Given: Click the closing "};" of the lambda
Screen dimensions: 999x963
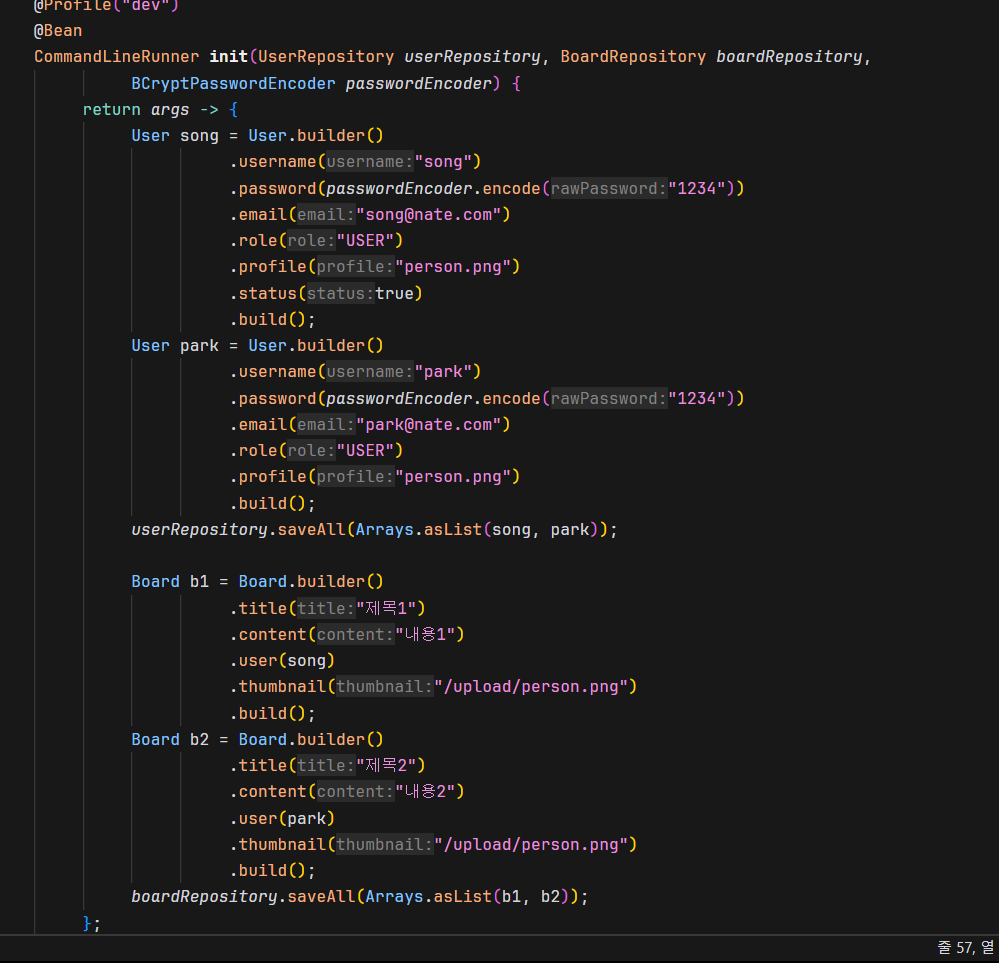Looking at the screenshot, I should pos(92,923).
